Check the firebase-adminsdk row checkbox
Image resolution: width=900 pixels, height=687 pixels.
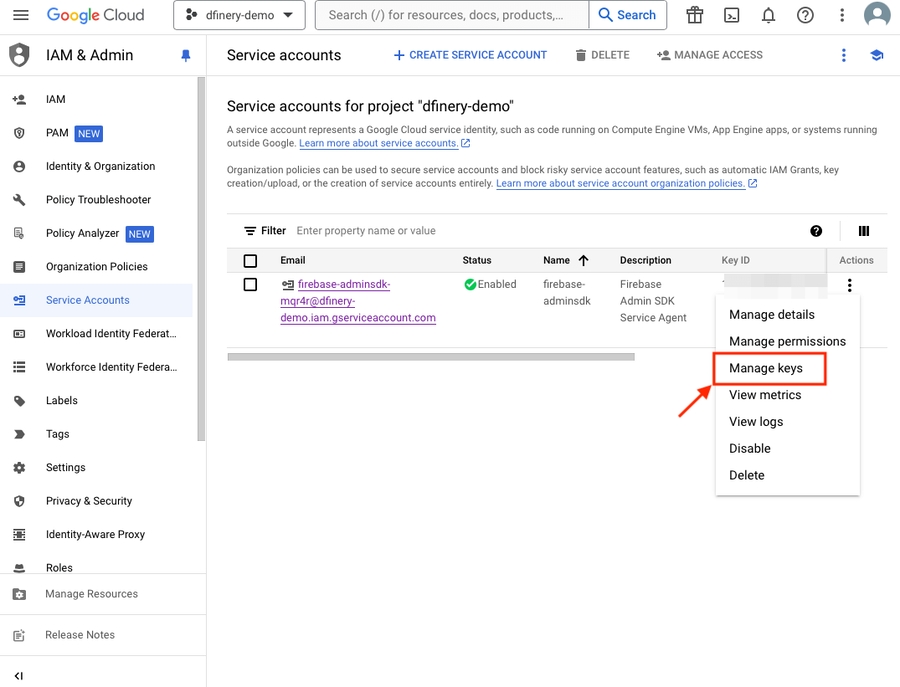click(250, 284)
